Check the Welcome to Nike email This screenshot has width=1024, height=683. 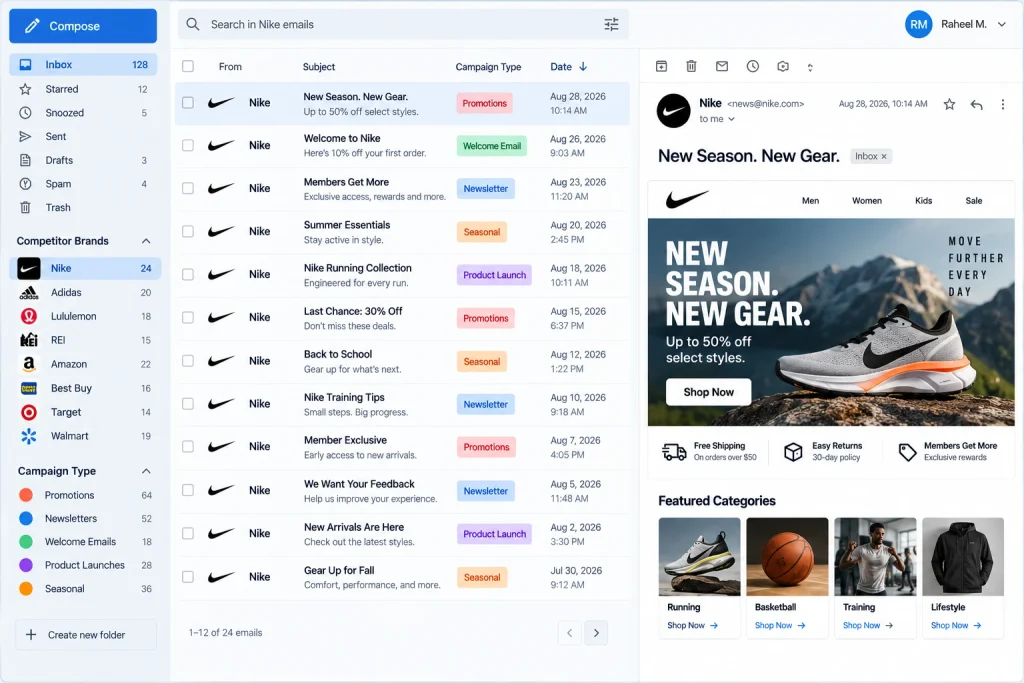188,145
